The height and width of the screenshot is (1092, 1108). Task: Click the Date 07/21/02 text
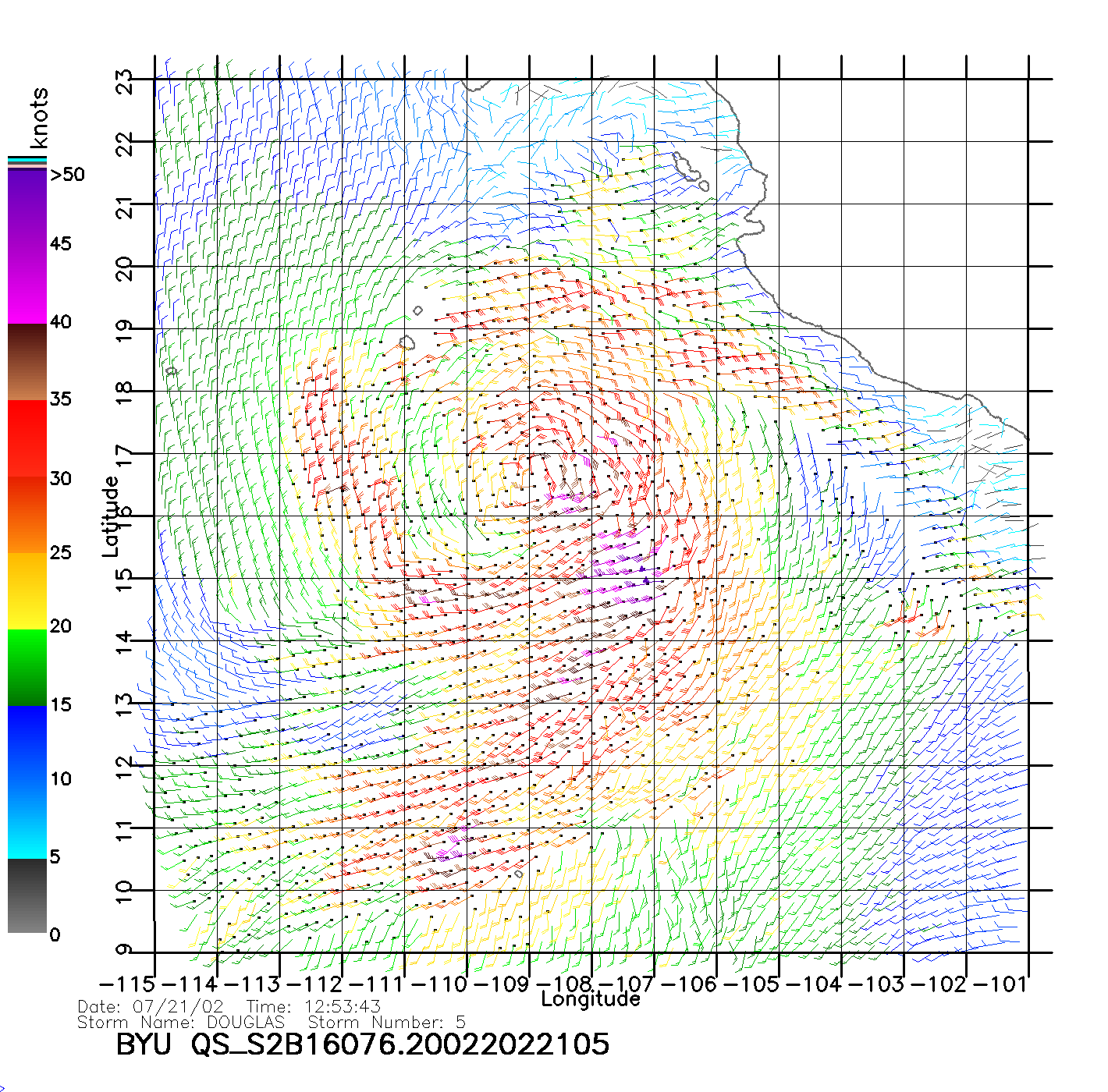(x=151, y=1007)
